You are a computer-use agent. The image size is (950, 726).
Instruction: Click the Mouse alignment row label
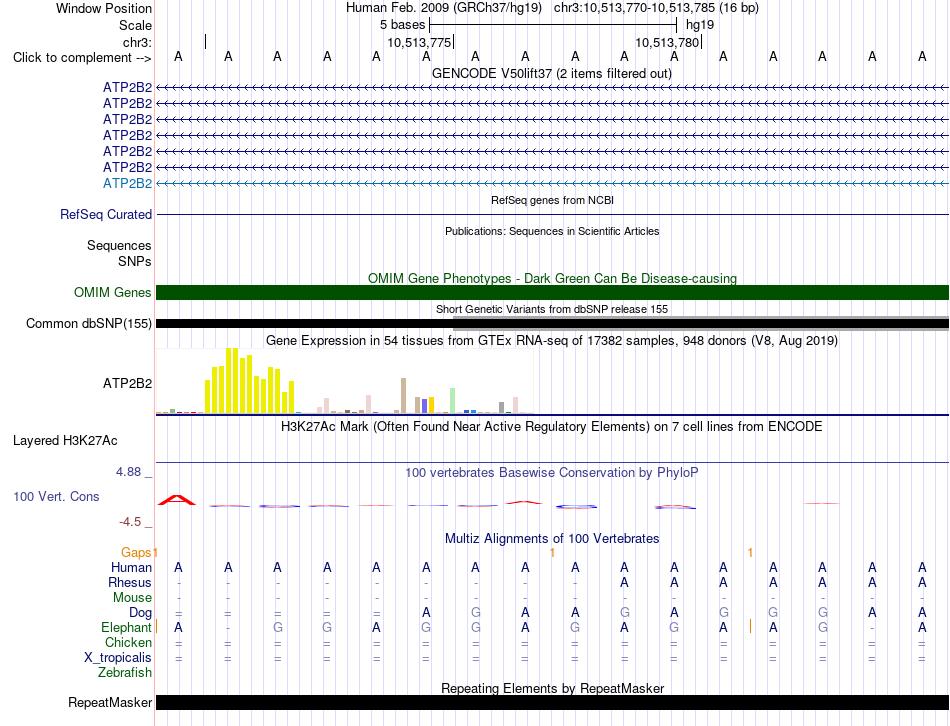point(132,598)
